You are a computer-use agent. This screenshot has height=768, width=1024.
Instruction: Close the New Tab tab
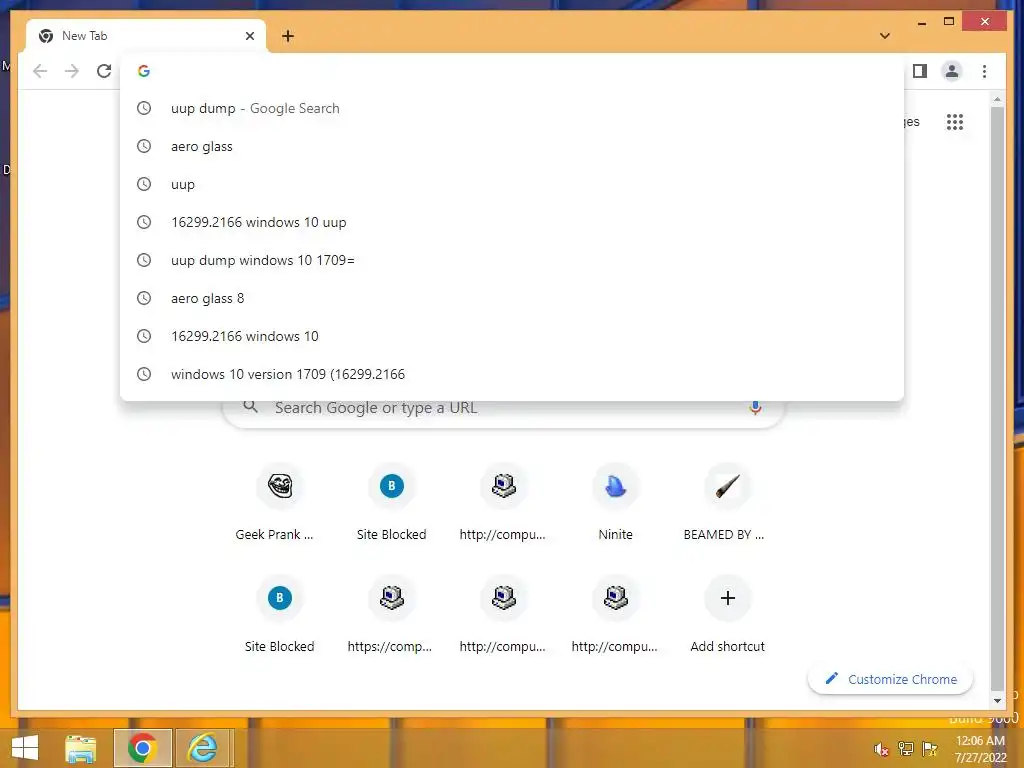pos(249,36)
